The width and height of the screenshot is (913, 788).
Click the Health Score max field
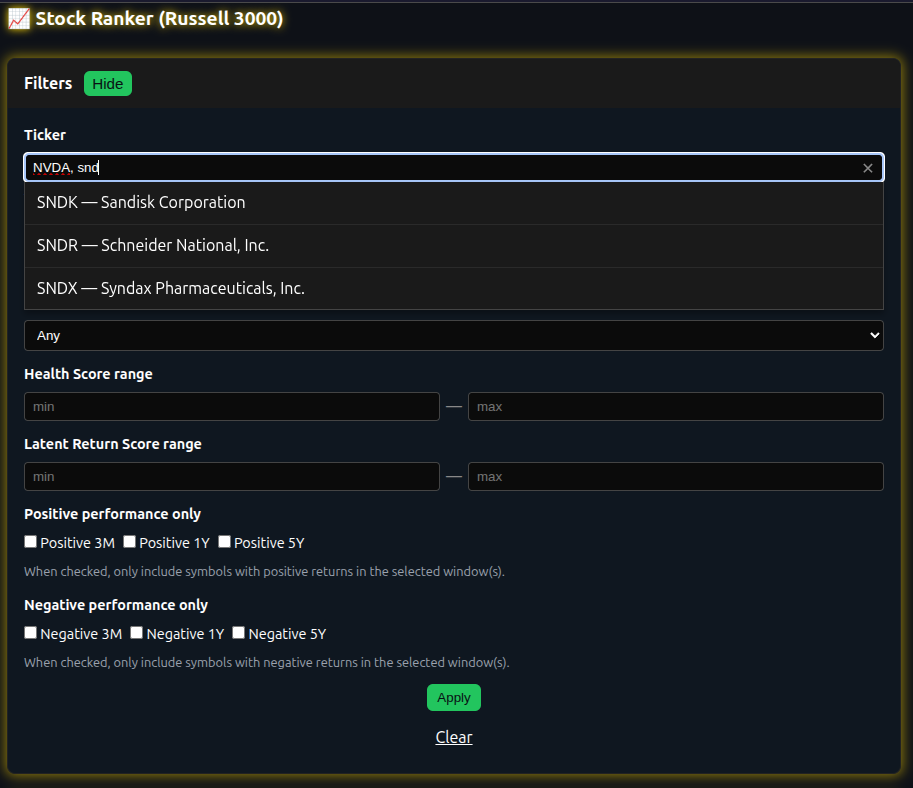(675, 406)
